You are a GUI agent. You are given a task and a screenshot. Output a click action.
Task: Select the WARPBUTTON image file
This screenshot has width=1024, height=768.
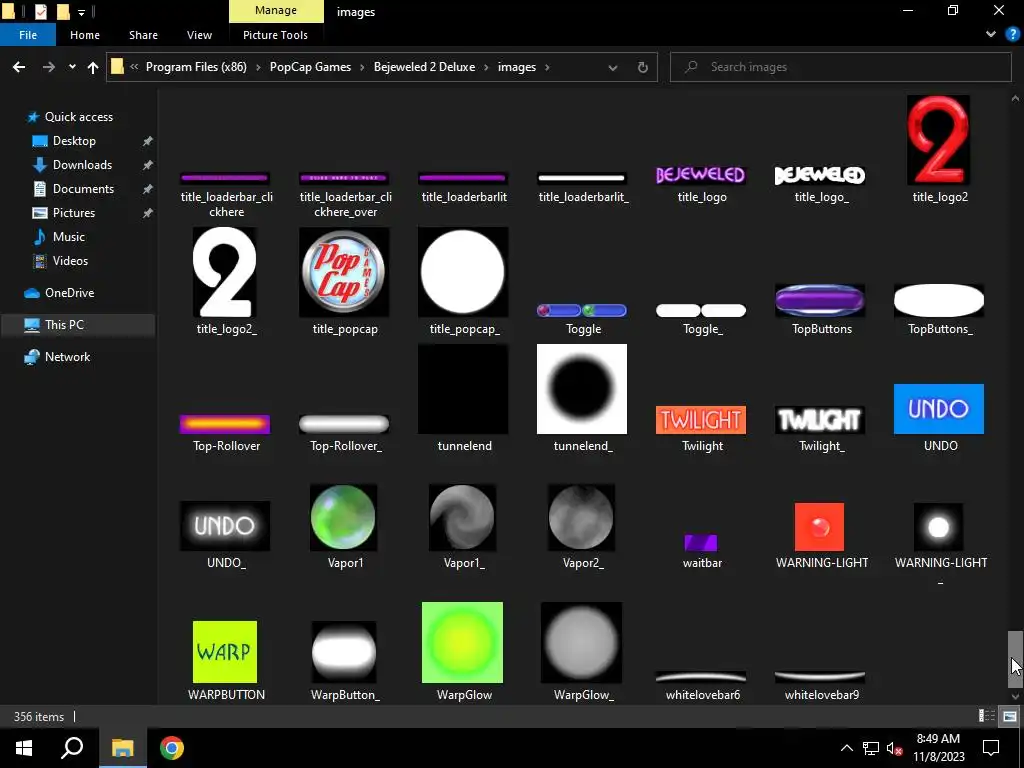click(225, 652)
